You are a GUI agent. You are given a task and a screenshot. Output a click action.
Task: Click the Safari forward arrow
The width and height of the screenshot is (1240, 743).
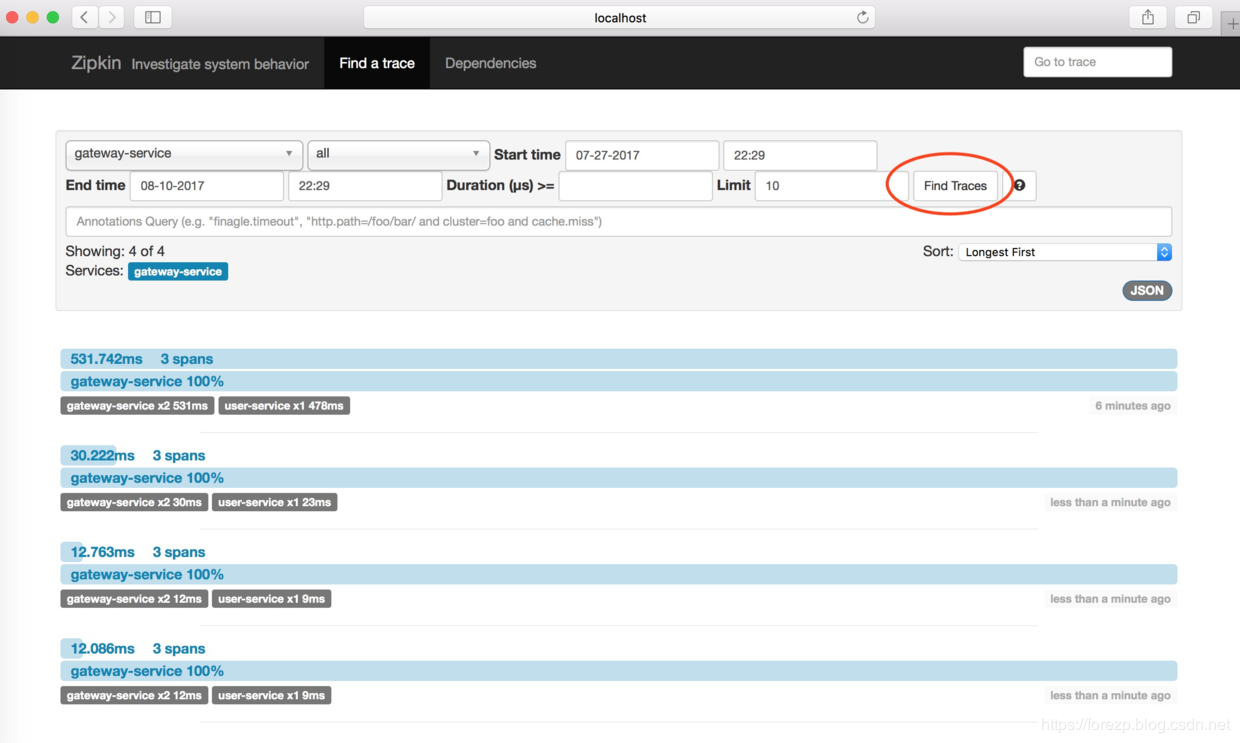112,17
